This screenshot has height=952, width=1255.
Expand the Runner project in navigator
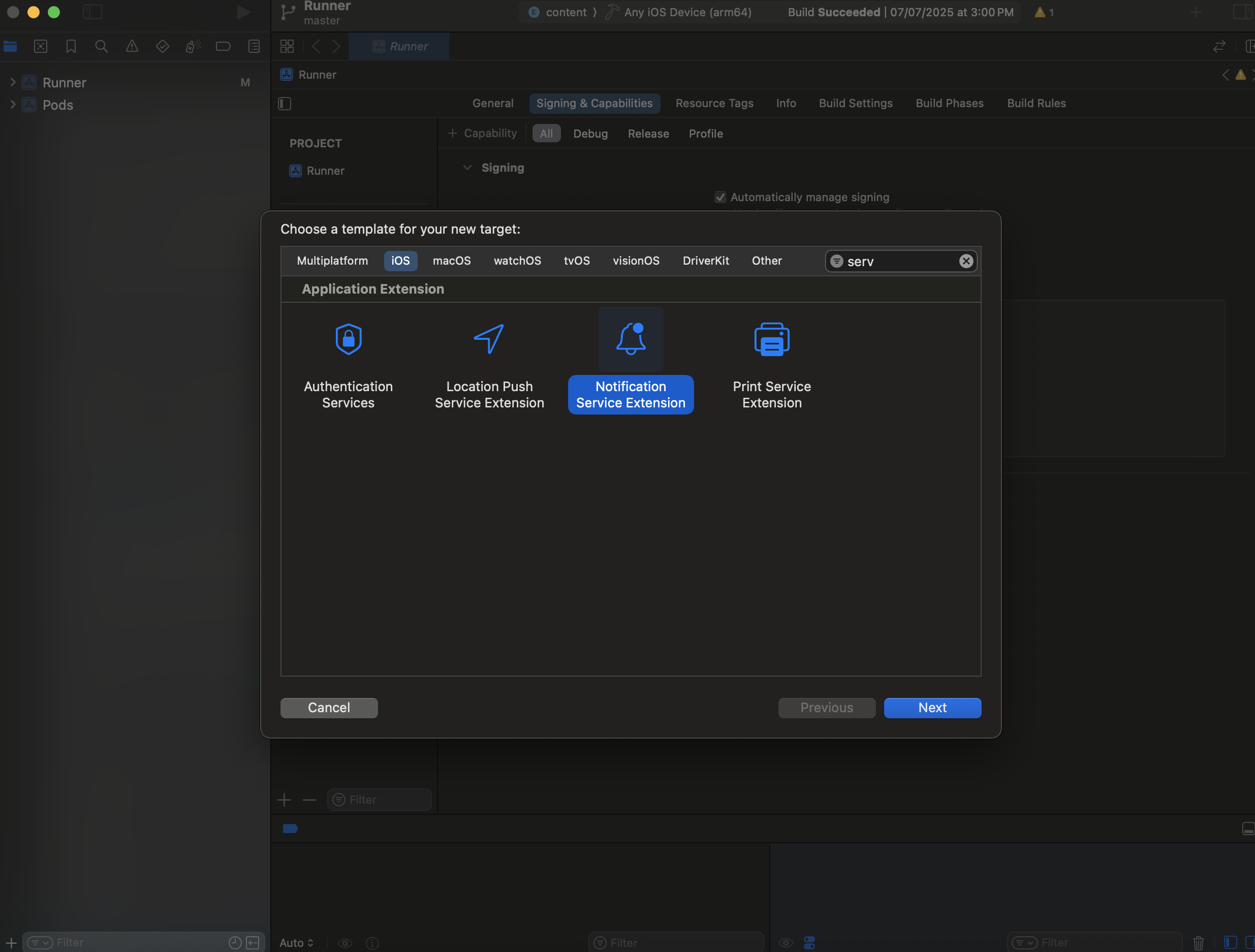pos(13,82)
